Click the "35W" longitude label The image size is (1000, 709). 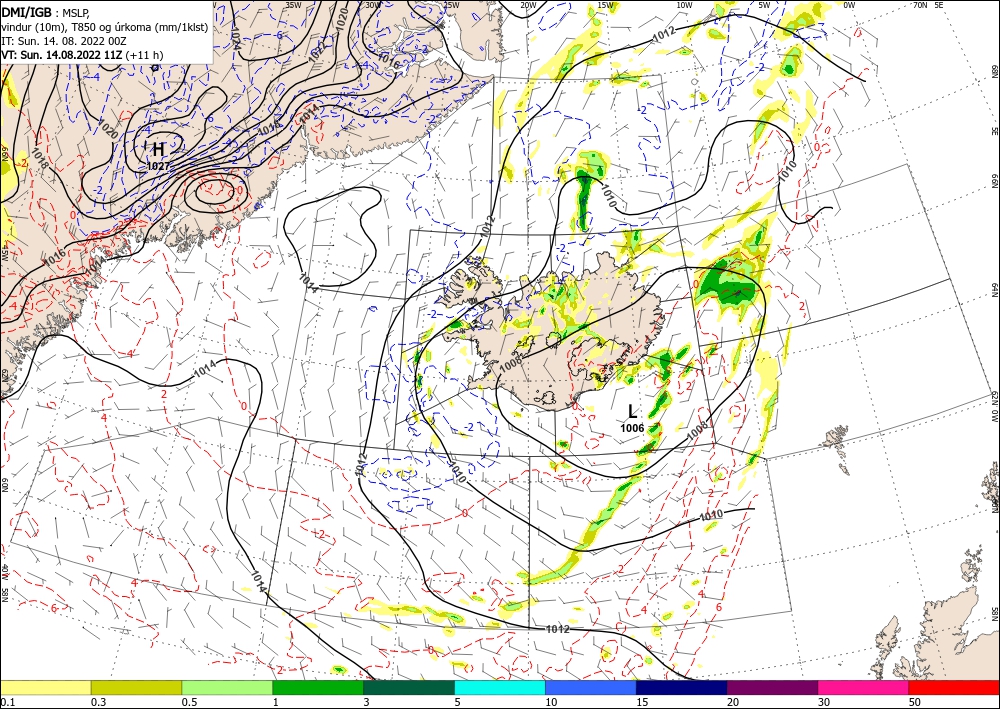click(x=293, y=4)
